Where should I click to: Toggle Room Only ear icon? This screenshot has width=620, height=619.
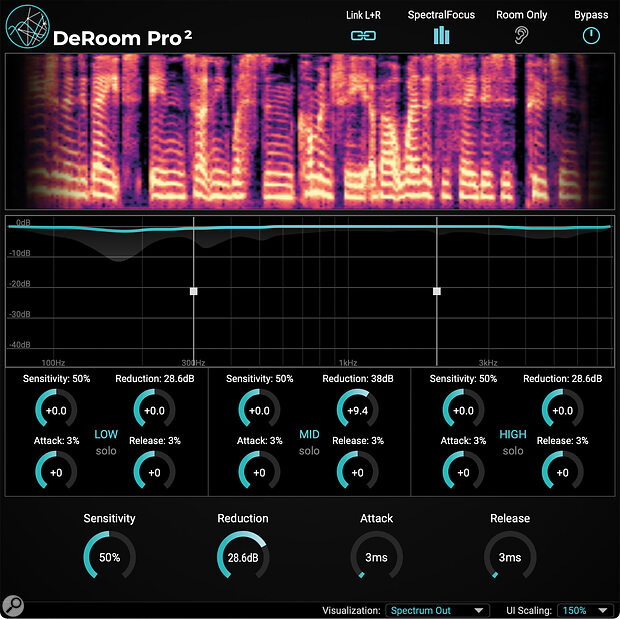[x=521, y=35]
